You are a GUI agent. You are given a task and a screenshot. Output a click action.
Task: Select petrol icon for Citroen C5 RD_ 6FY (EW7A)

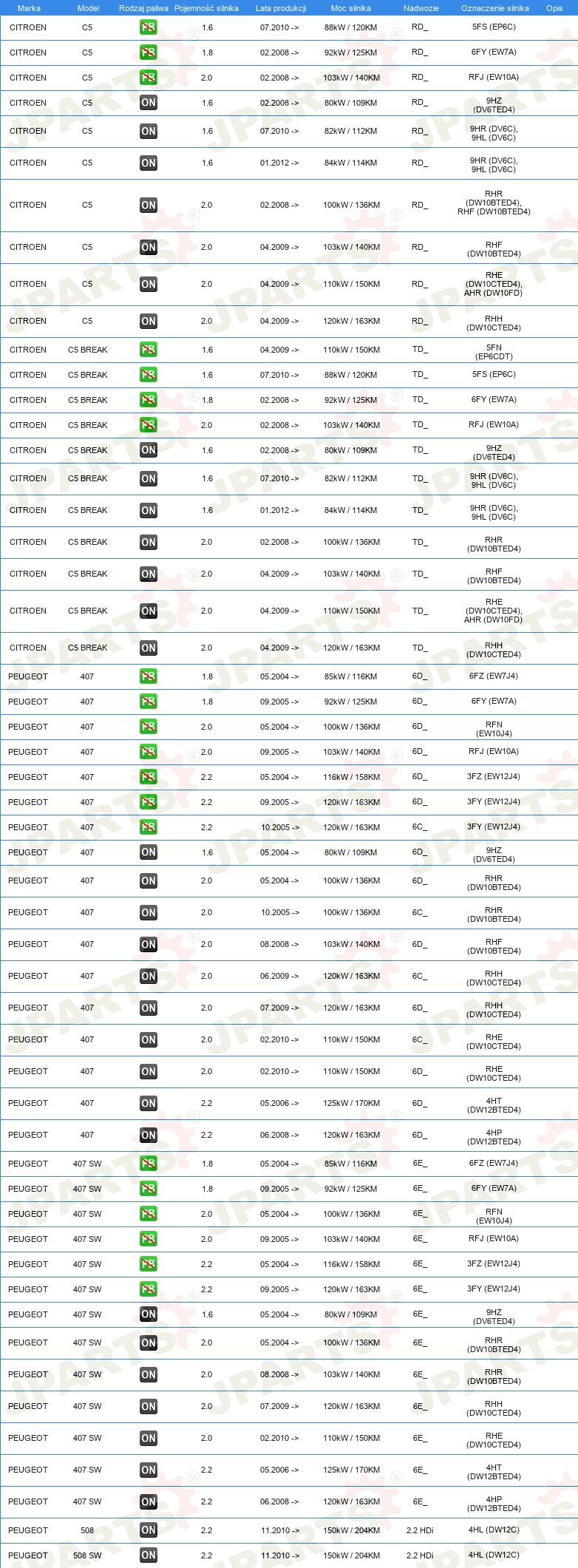(148, 52)
